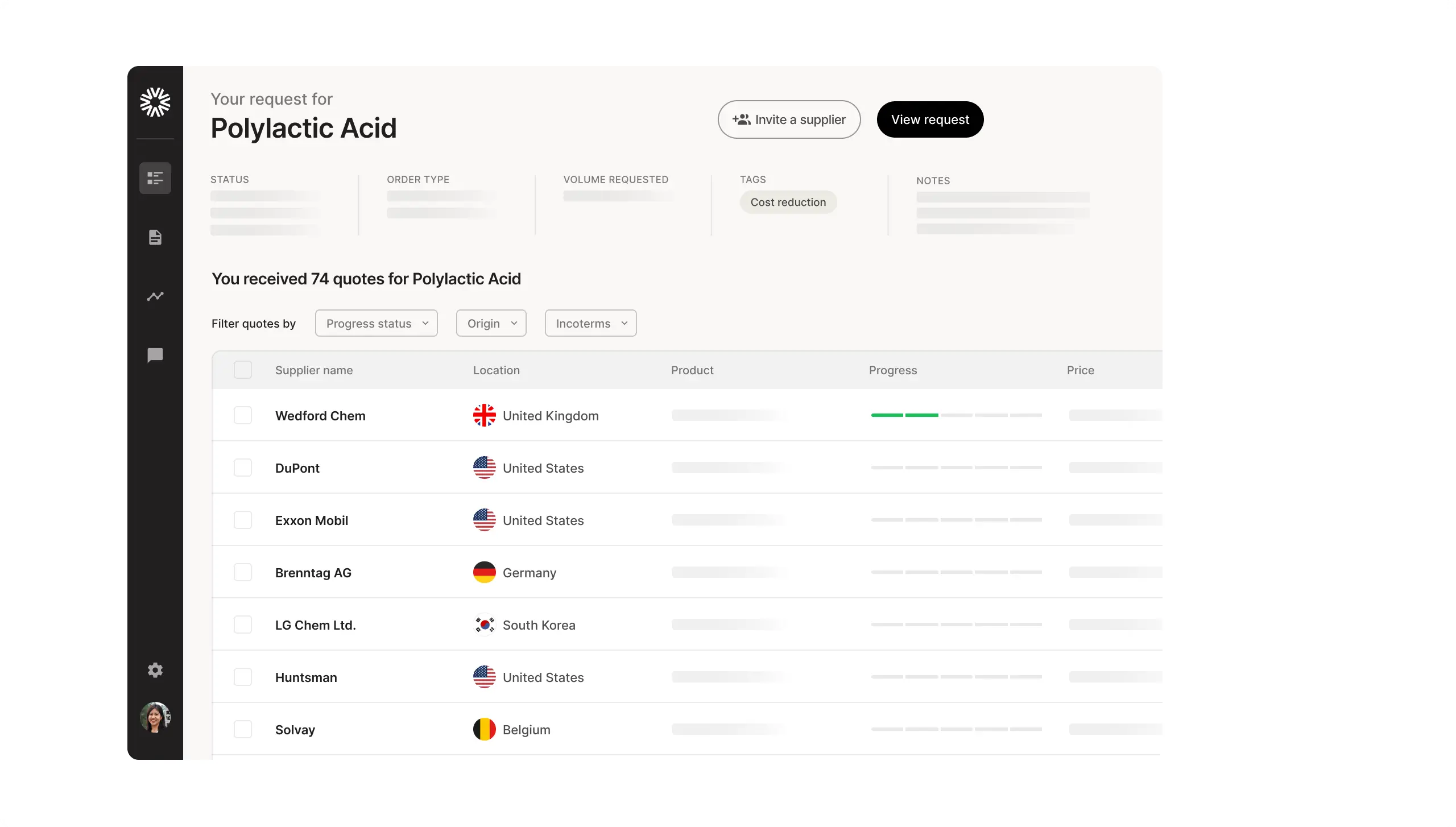The width and height of the screenshot is (1456, 827).
Task: Toggle the select-all header checkbox
Action: tap(243, 370)
